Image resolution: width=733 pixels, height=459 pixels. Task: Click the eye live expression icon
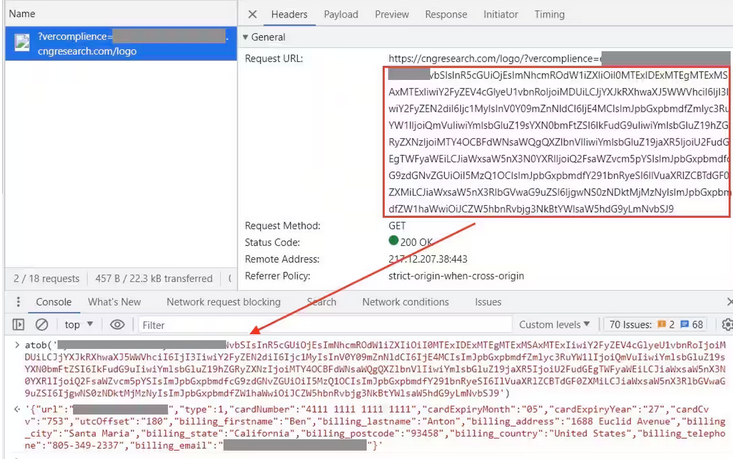tap(118, 325)
